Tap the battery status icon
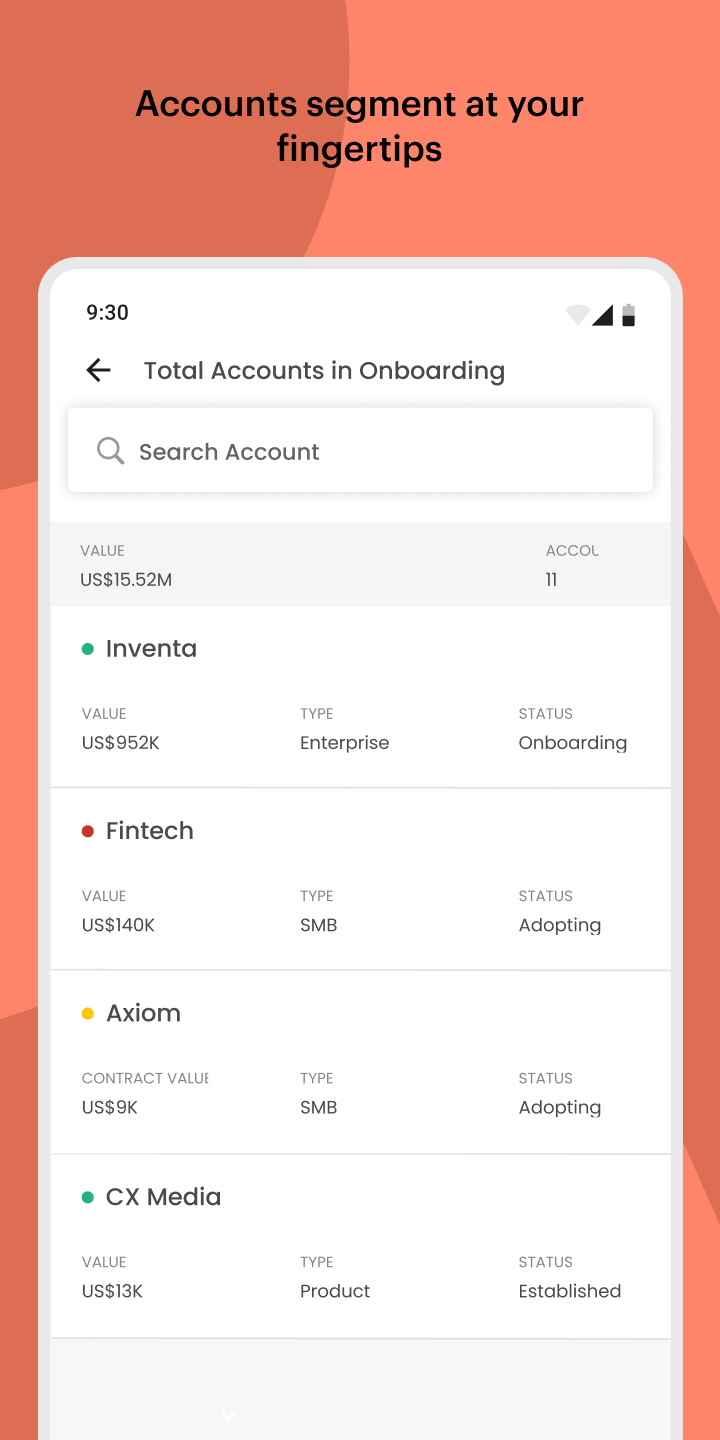This screenshot has width=720, height=1440. (628, 315)
